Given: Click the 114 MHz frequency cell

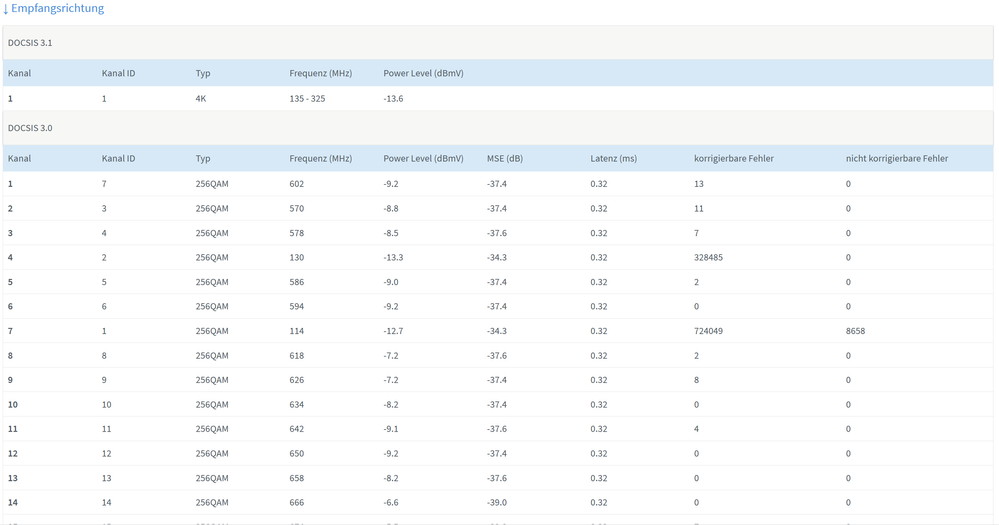Looking at the screenshot, I should (296, 330).
